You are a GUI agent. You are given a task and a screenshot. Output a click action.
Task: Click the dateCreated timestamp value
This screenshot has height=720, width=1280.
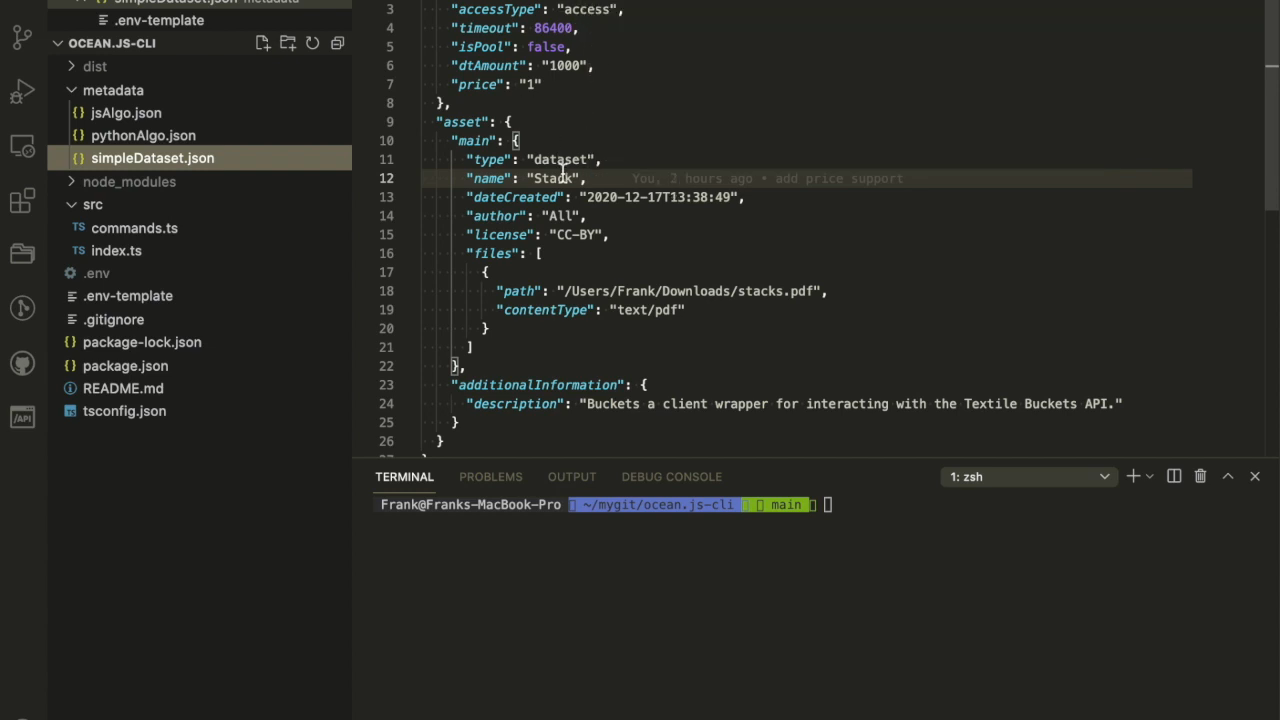click(x=658, y=197)
